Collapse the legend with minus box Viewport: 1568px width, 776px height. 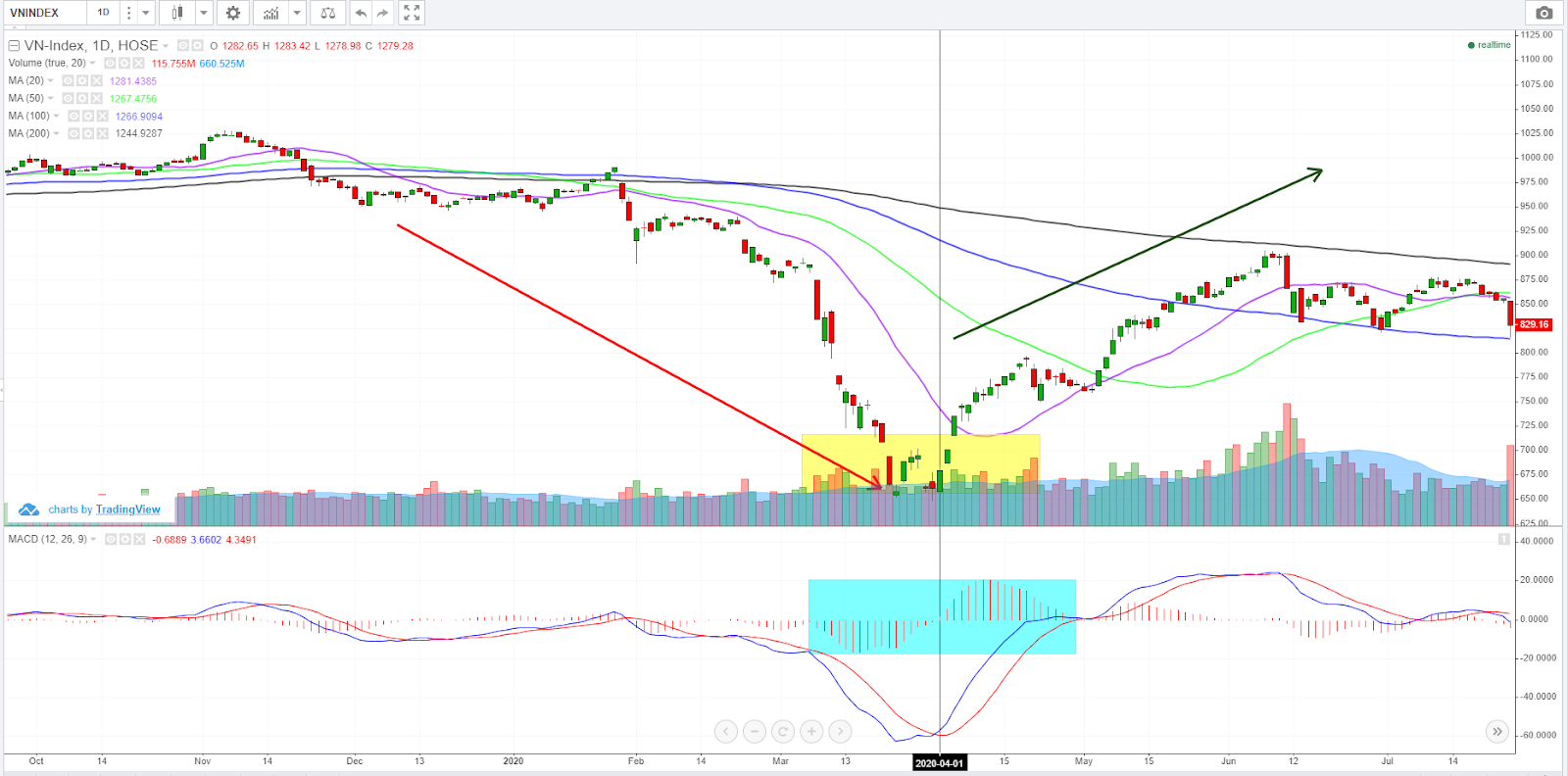pyautogui.click(x=14, y=45)
